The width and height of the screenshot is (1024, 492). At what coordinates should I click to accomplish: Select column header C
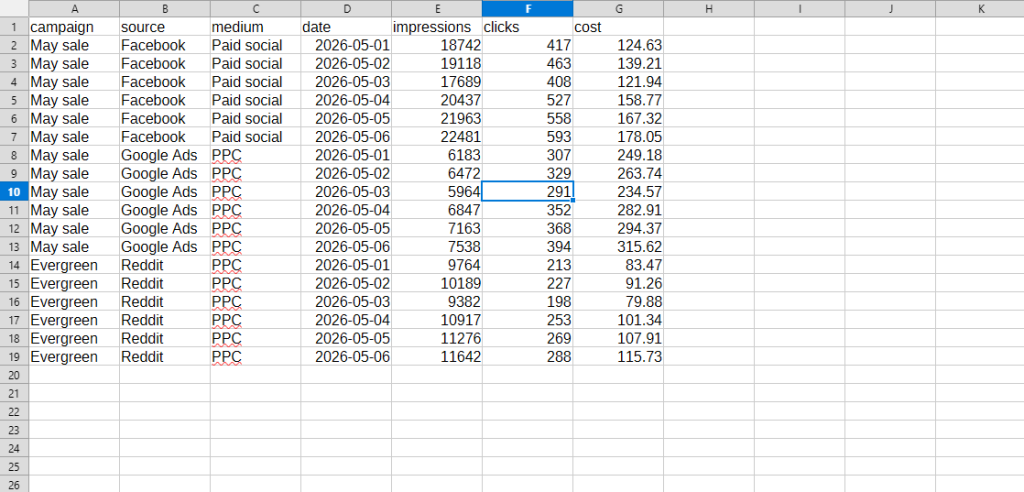click(255, 8)
